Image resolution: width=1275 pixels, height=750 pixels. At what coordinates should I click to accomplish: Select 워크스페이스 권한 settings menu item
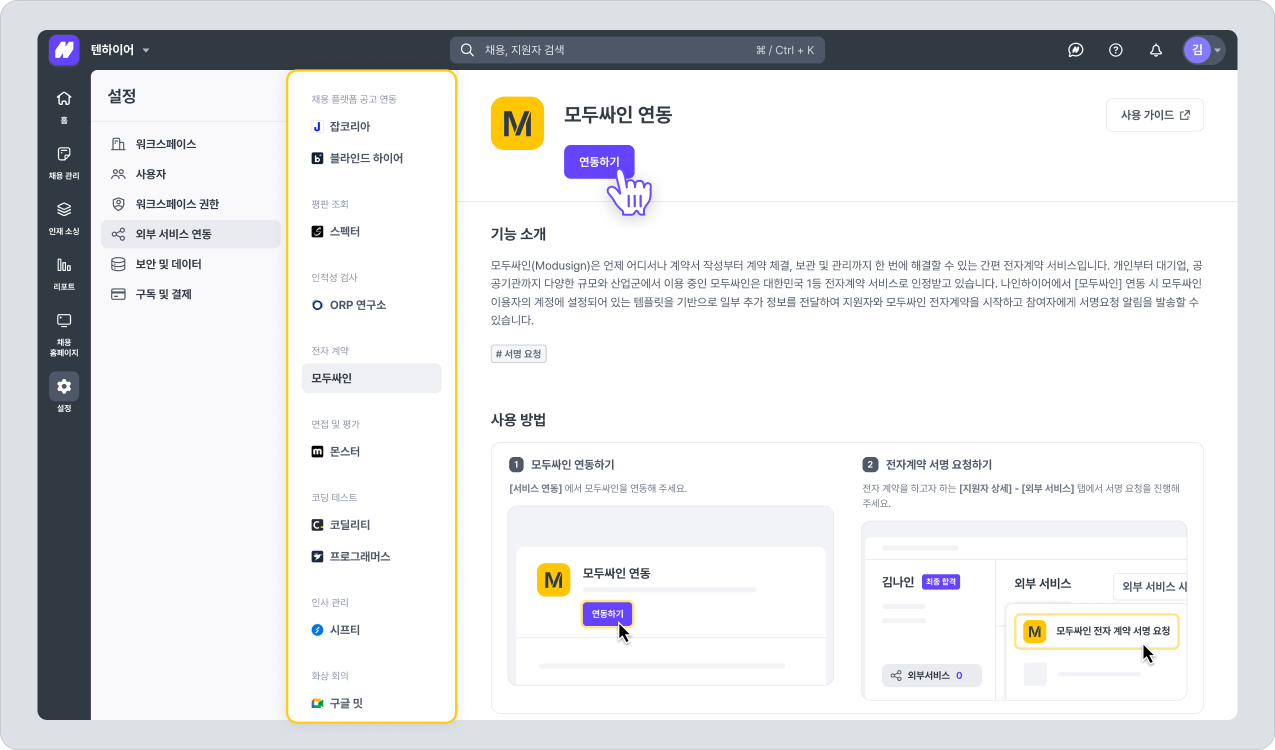pyautogui.click(x=190, y=204)
